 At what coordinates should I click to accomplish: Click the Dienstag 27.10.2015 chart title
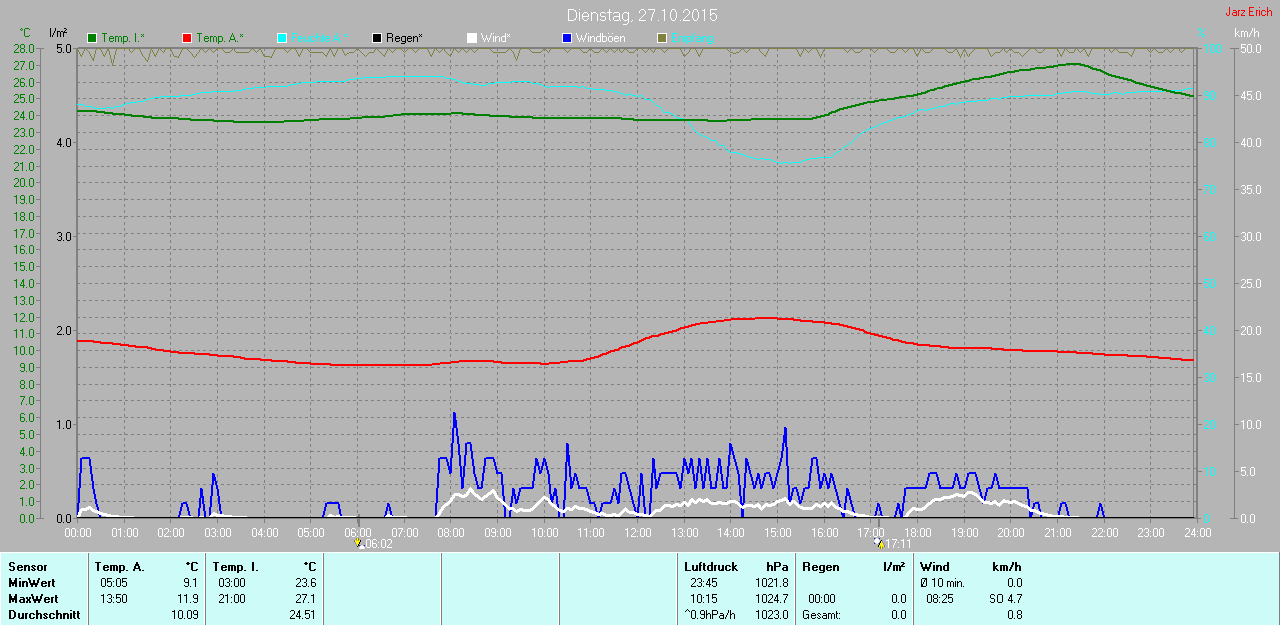(x=641, y=15)
